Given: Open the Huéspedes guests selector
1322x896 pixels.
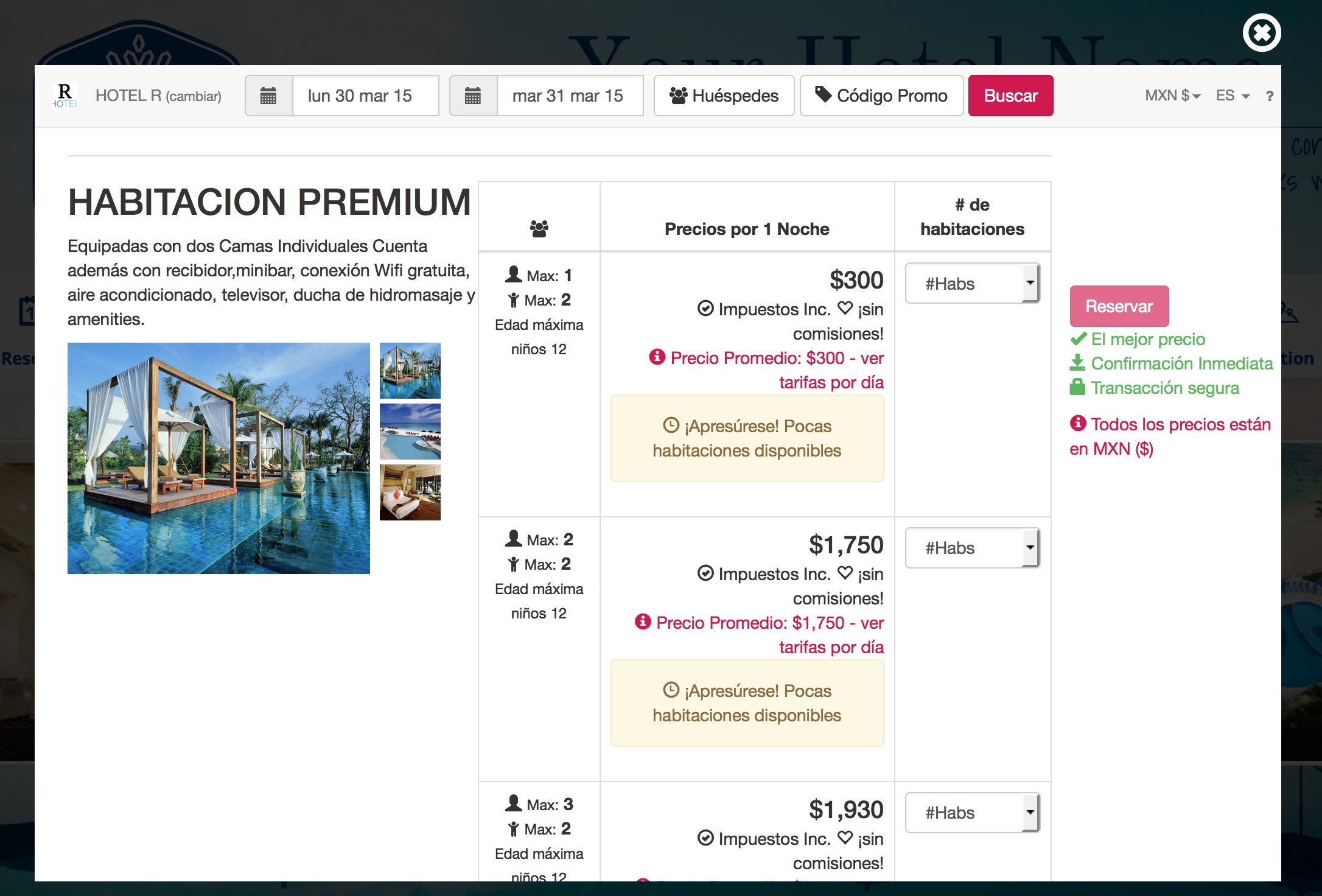Looking at the screenshot, I should [724, 96].
